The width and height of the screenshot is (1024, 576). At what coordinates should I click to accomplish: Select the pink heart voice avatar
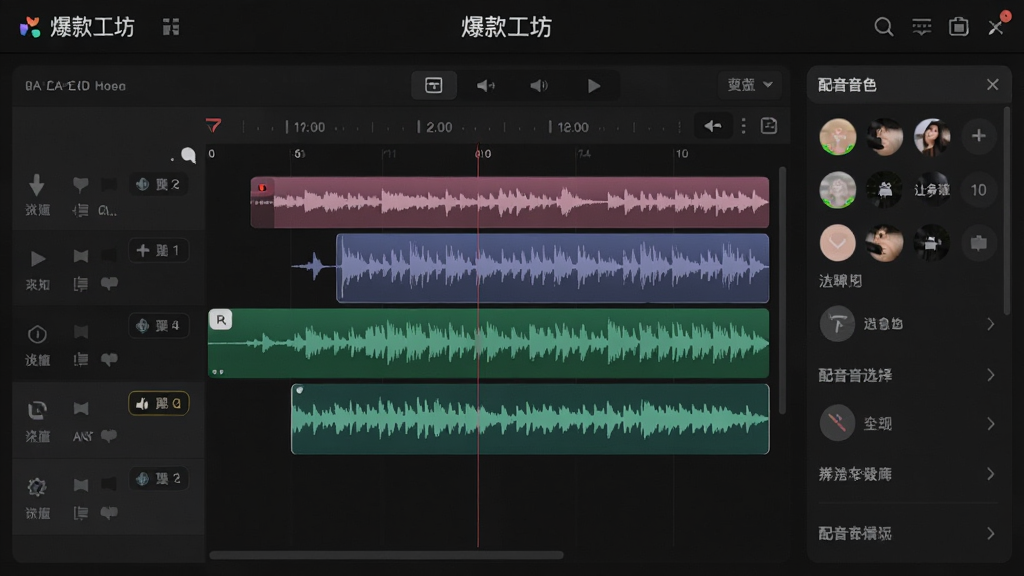point(838,243)
